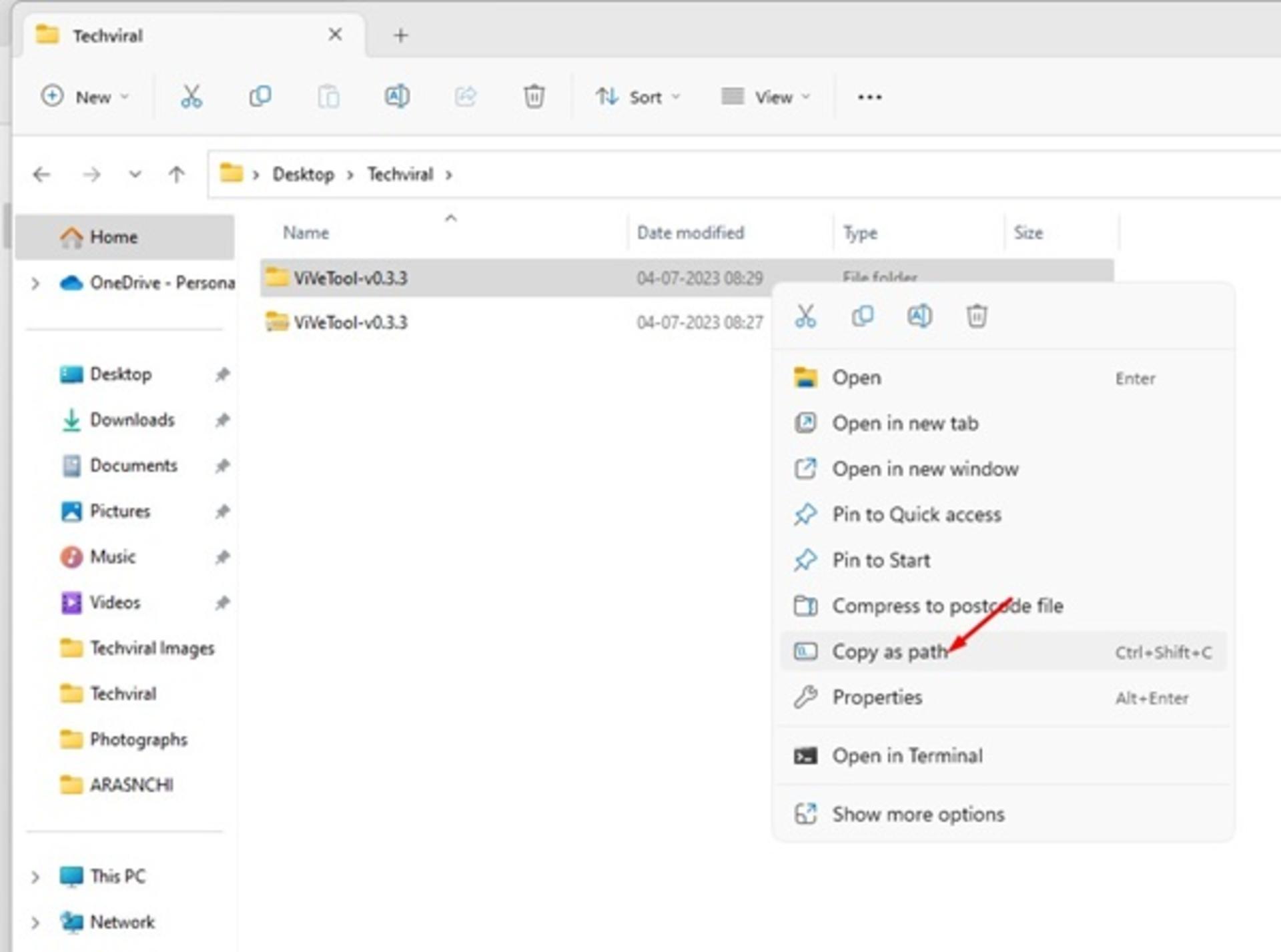The height and width of the screenshot is (952, 1281).
Task: Sort by the Size column header
Action: (1028, 233)
